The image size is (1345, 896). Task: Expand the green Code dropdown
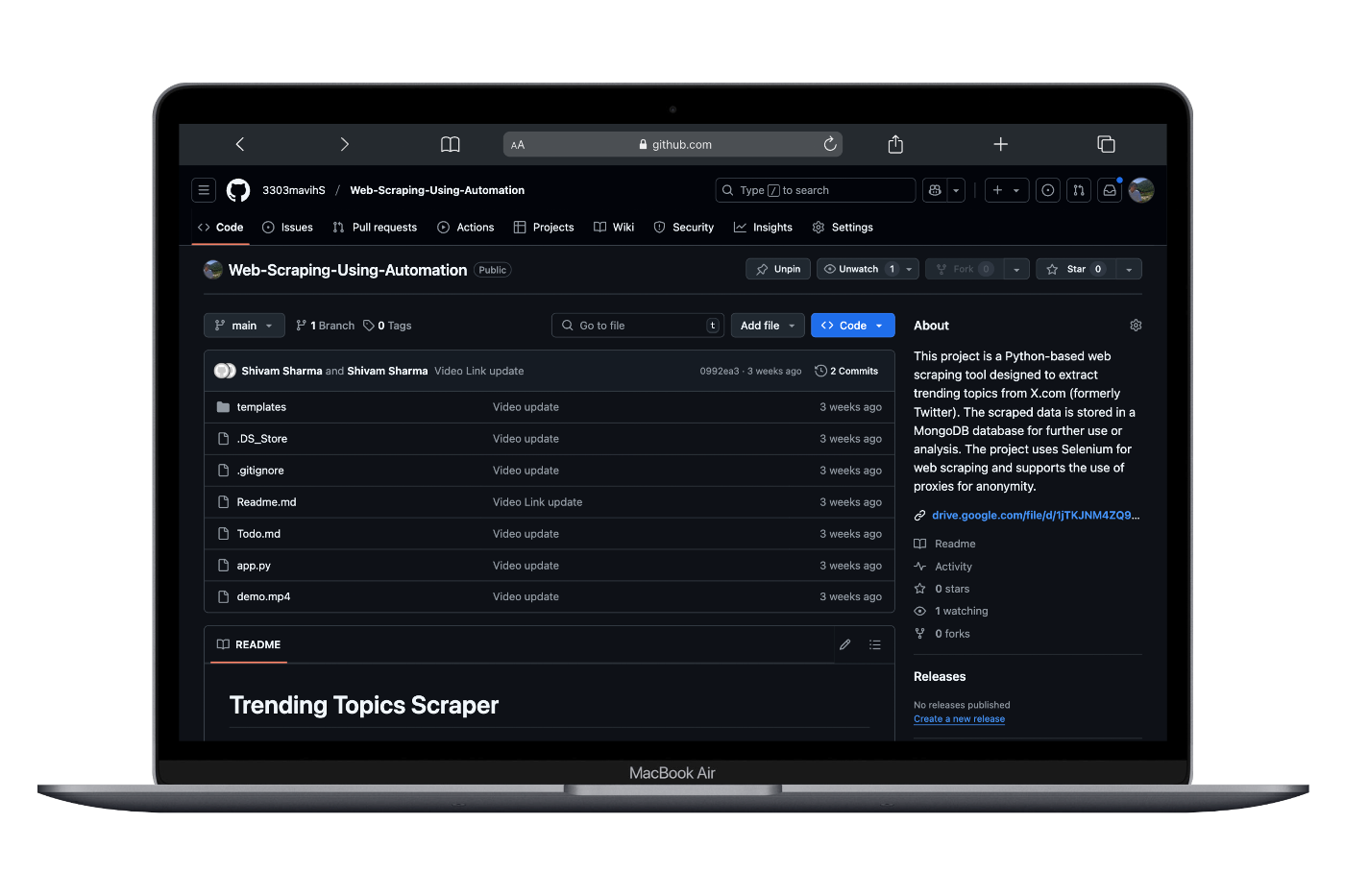(x=852, y=326)
